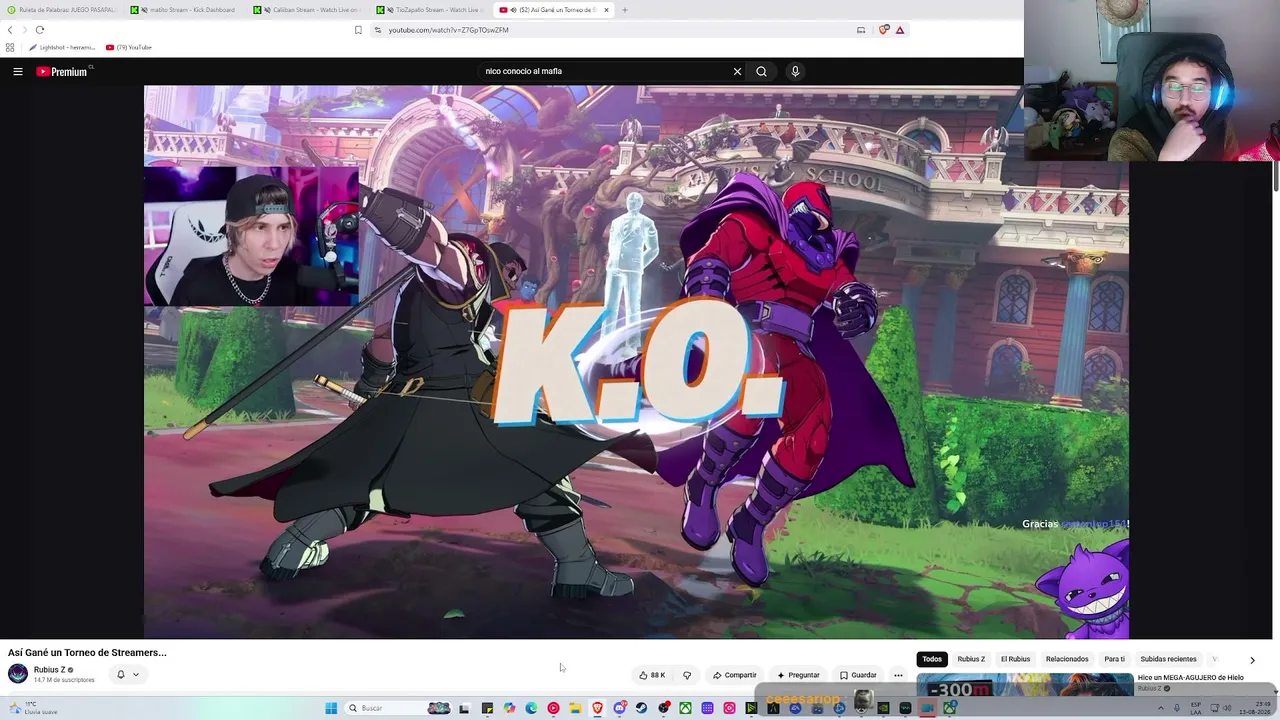Open the Brave Shields lion icon

884,30
